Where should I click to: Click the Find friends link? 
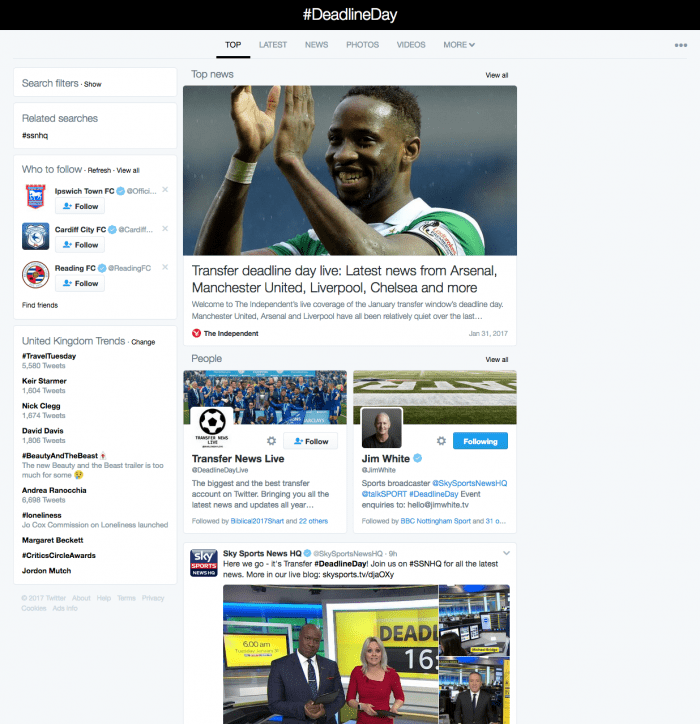pos(40,305)
